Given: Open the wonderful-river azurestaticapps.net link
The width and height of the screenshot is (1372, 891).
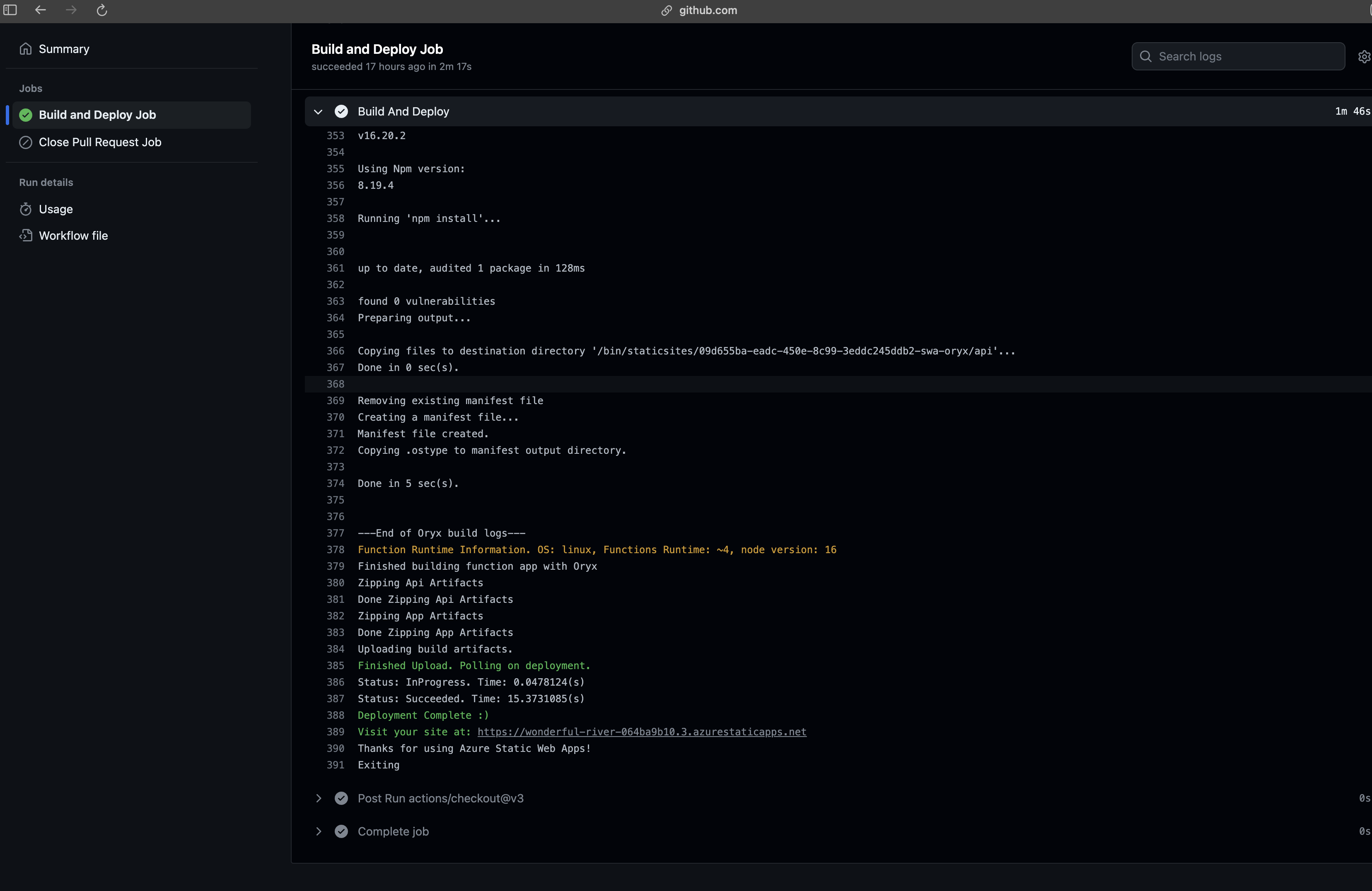Looking at the screenshot, I should [641, 732].
